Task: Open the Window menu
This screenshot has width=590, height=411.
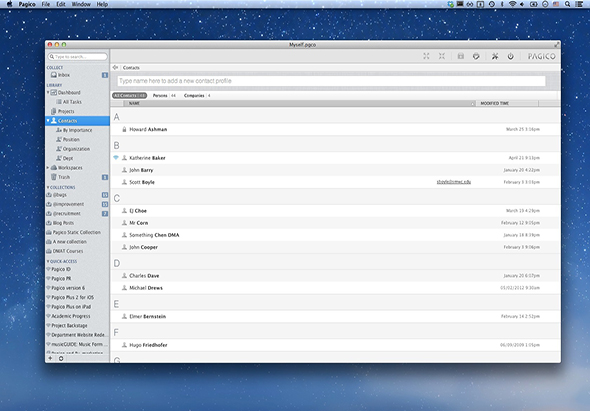Action: pyautogui.click(x=81, y=4)
